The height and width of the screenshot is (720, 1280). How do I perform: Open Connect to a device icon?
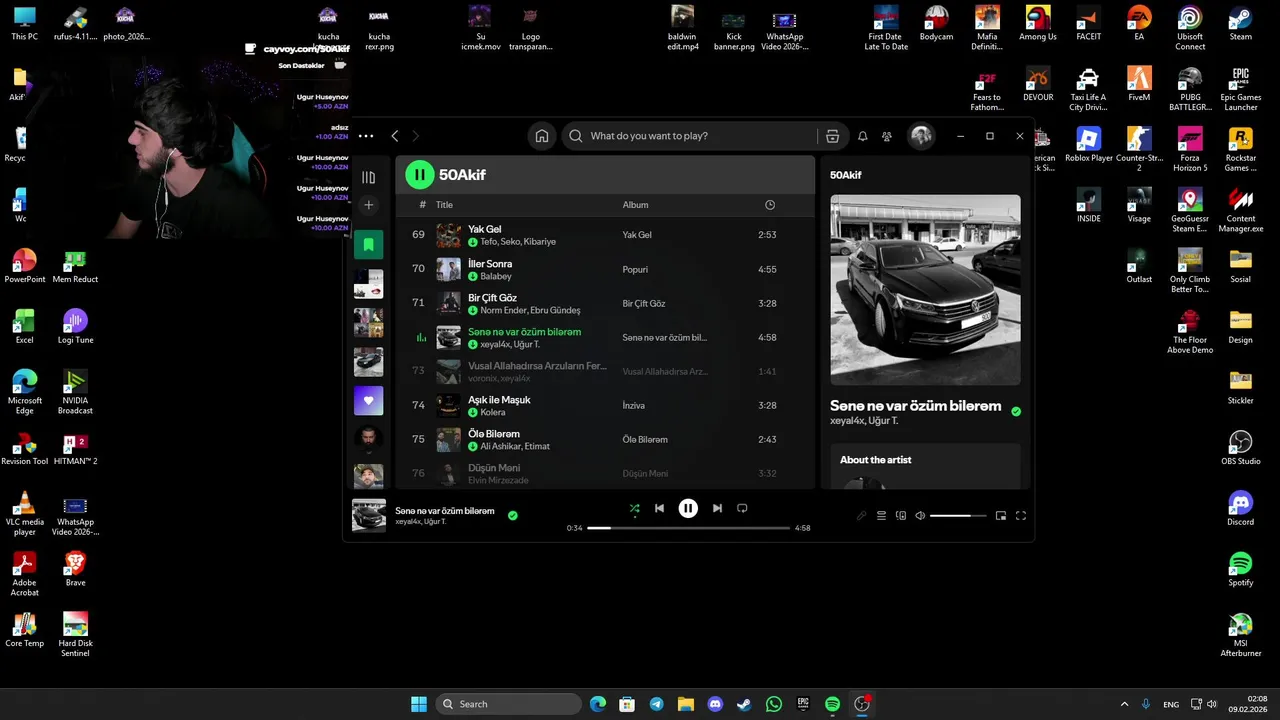(x=901, y=516)
